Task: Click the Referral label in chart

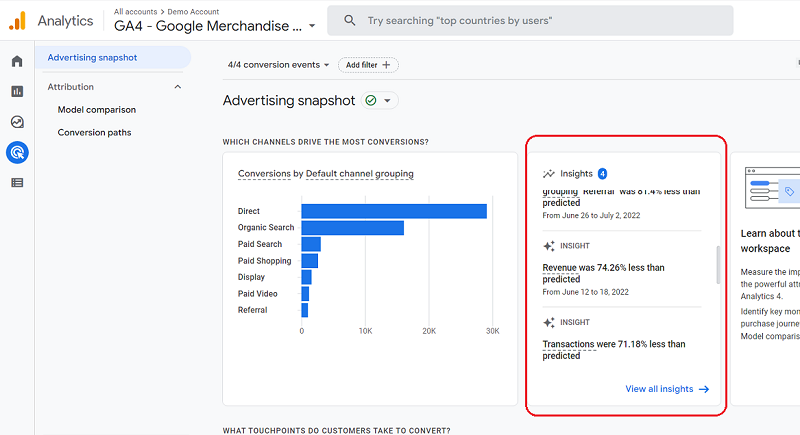Action: [253, 310]
